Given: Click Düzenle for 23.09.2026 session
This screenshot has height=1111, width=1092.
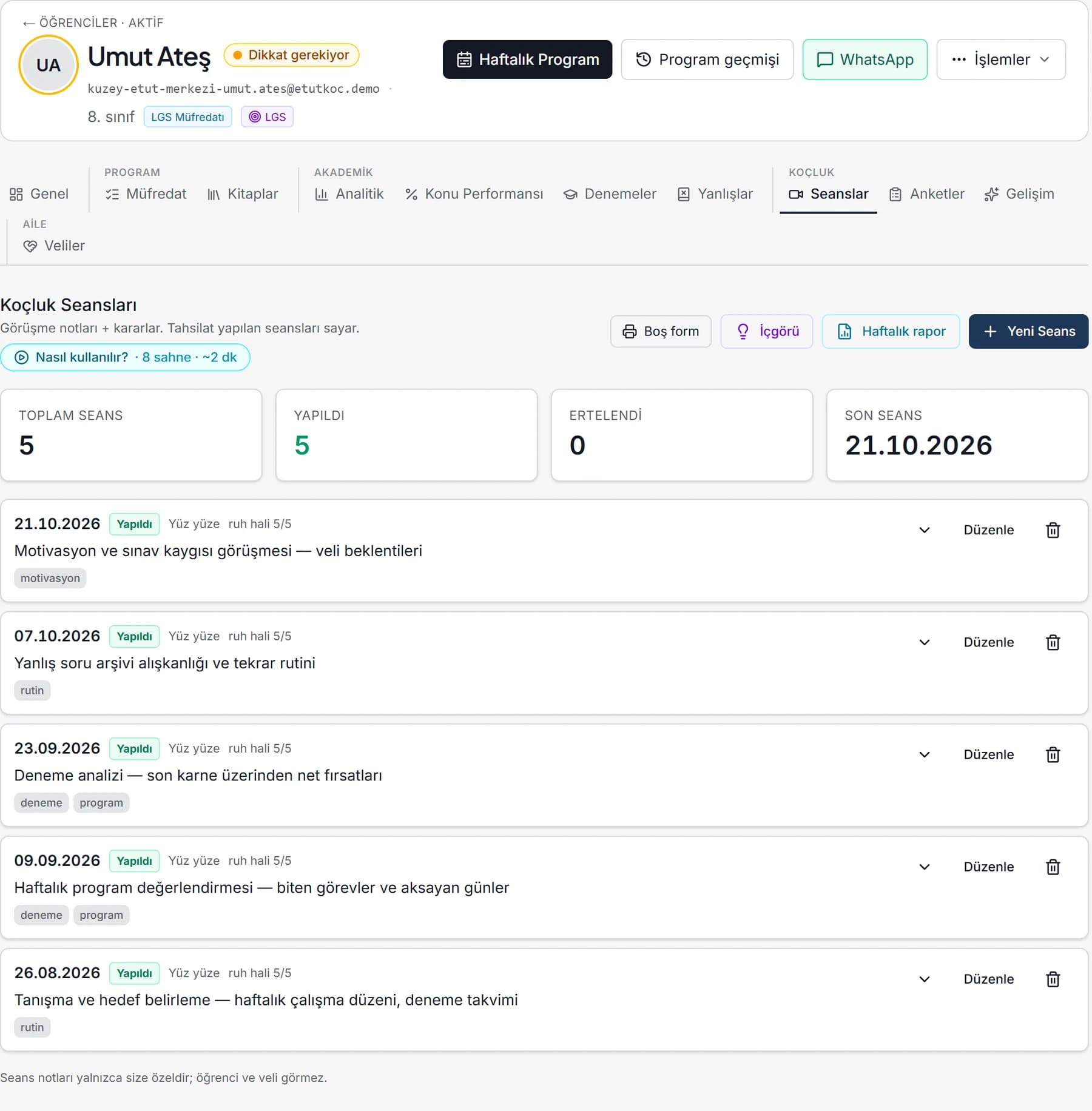Looking at the screenshot, I should point(988,754).
